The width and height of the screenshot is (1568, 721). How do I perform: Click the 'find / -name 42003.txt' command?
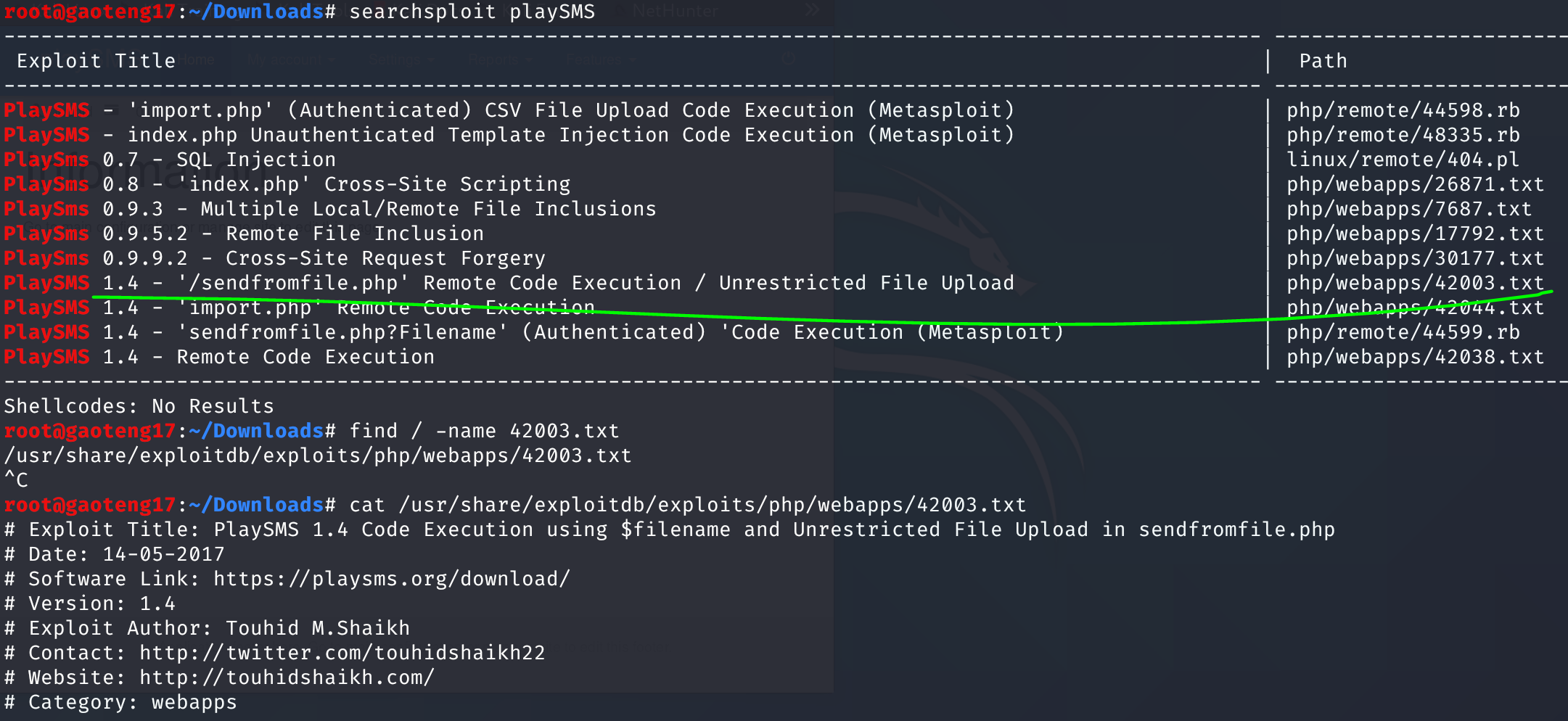pos(484,431)
